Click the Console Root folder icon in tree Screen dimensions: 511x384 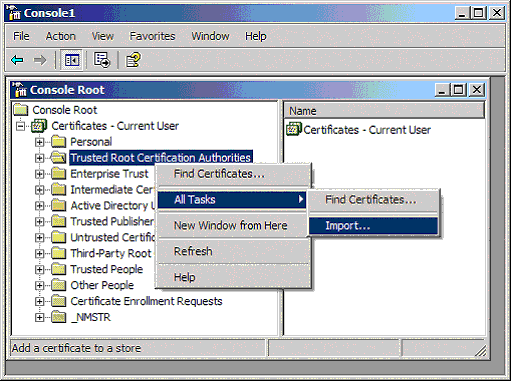coord(21,110)
